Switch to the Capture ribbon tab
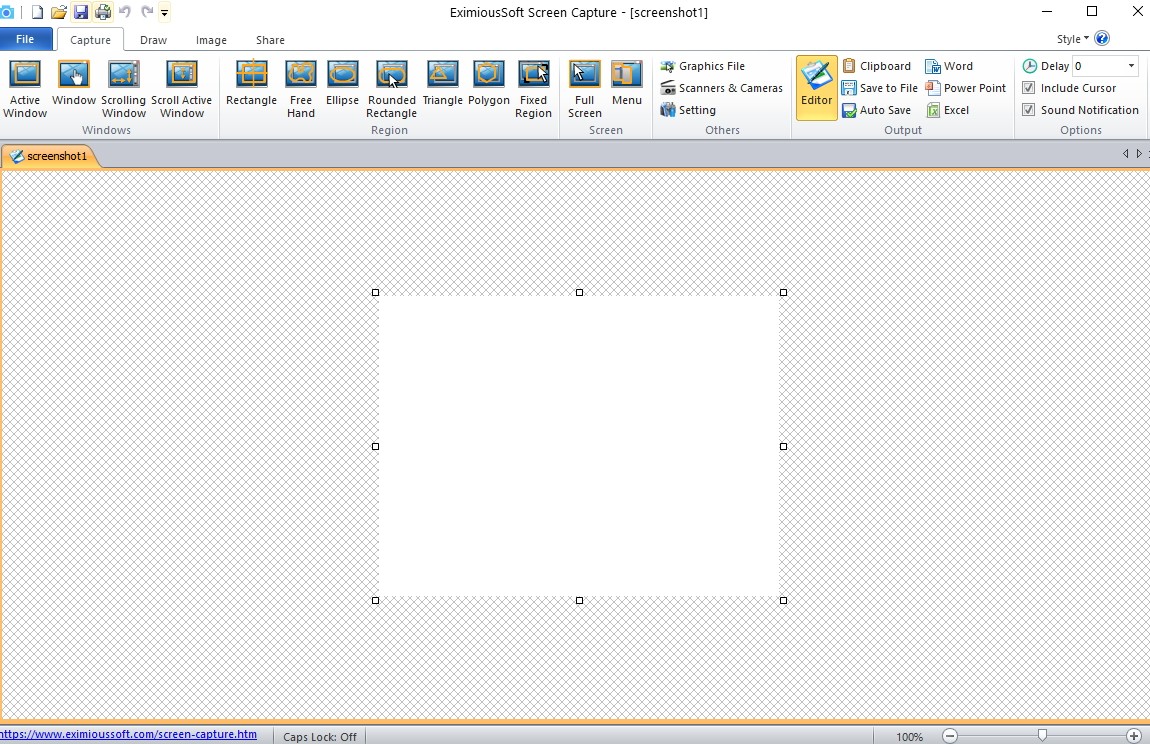 tap(90, 40)
